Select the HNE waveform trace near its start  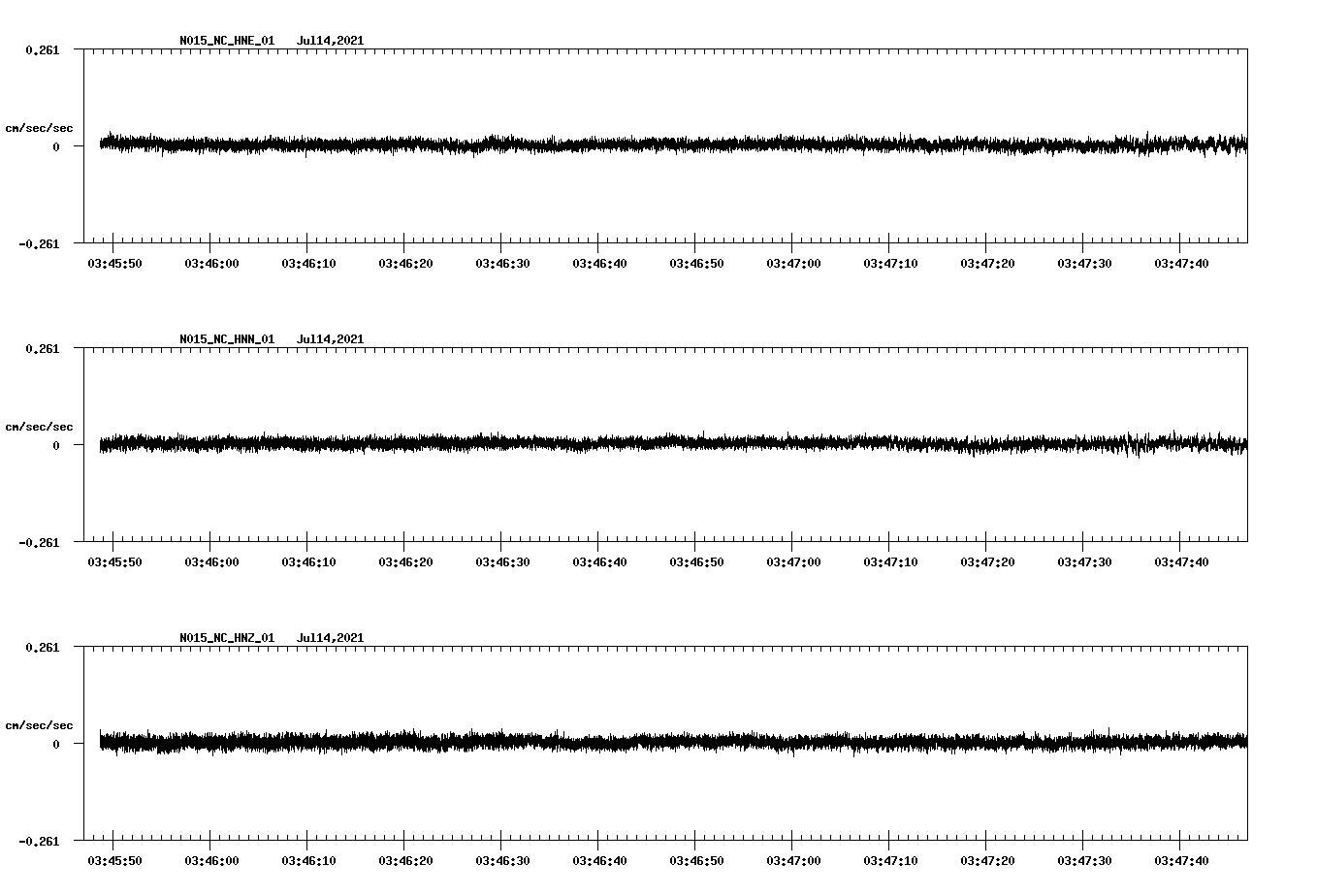[126, 144]
